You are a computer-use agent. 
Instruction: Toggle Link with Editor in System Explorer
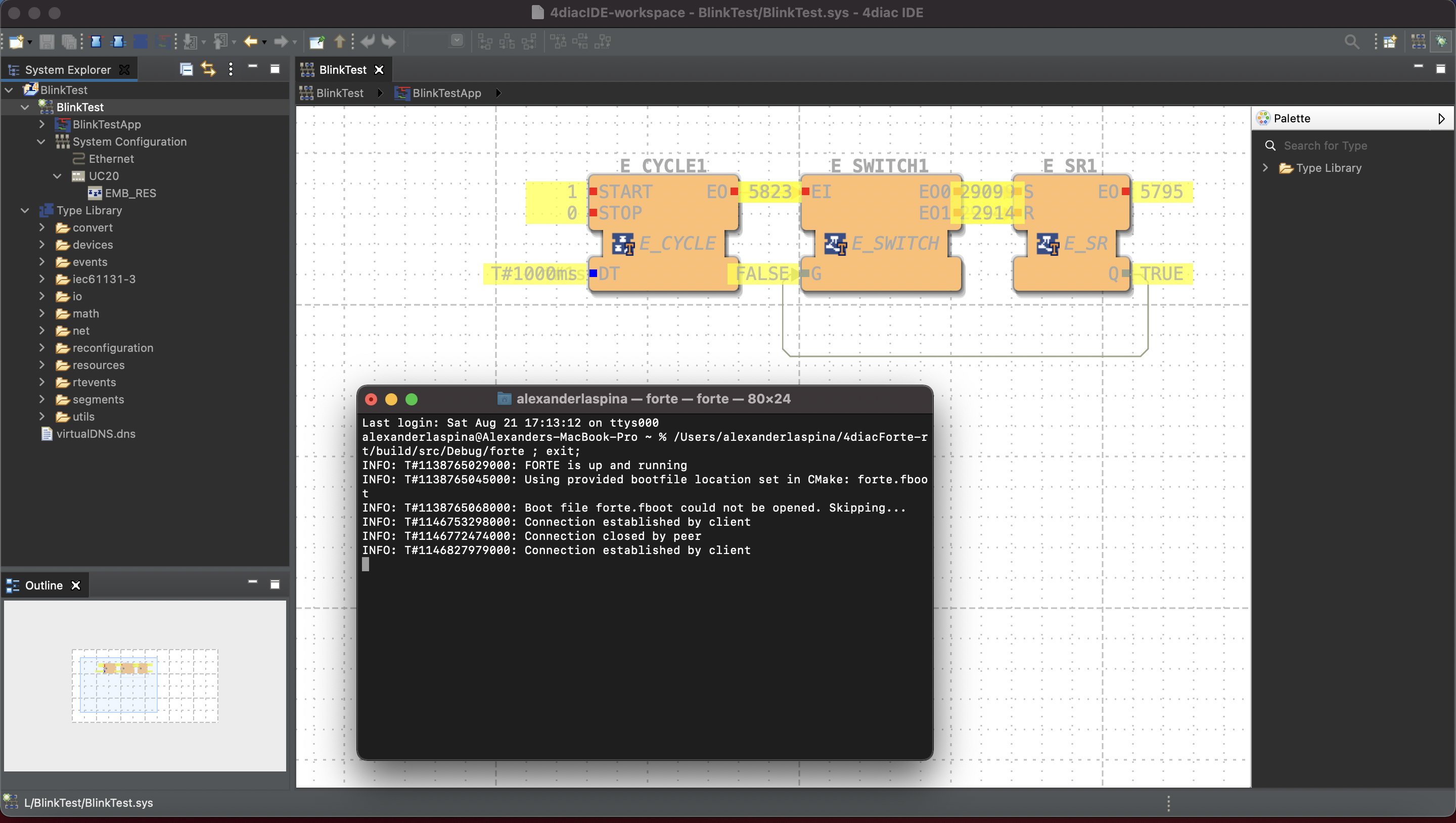(208, 69)
